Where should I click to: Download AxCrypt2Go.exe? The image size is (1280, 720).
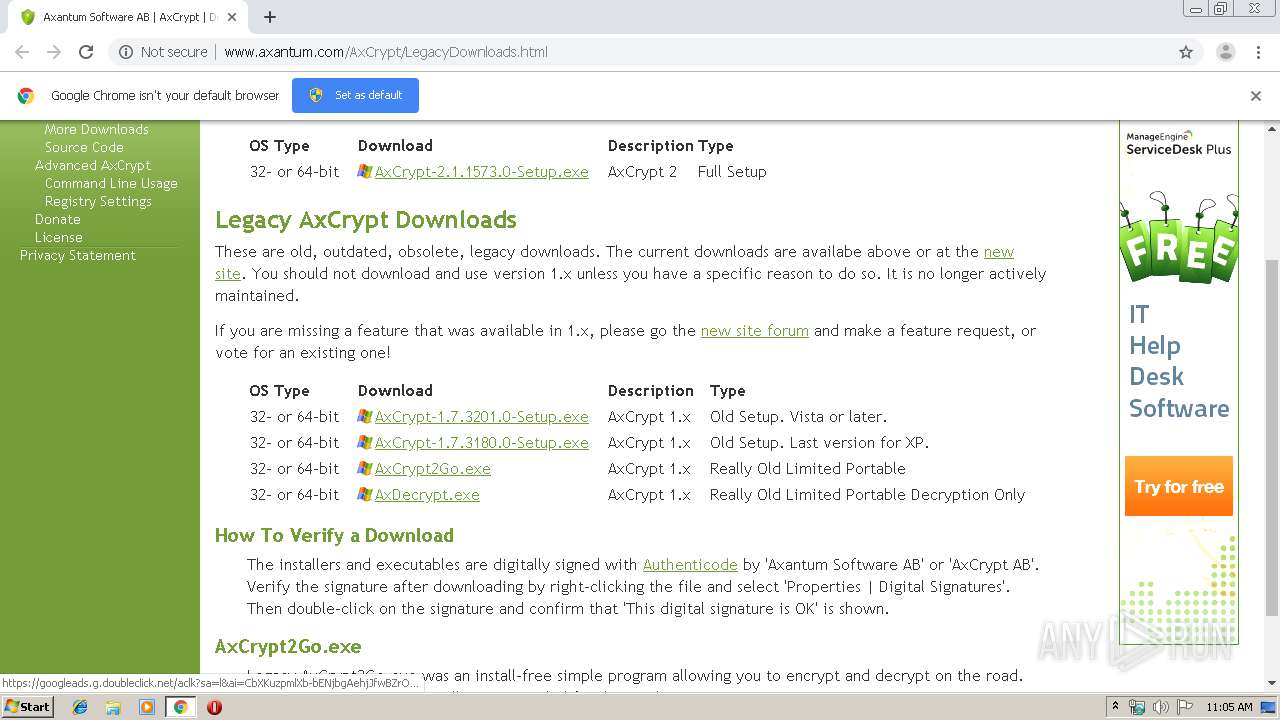[x=432, y=469]
